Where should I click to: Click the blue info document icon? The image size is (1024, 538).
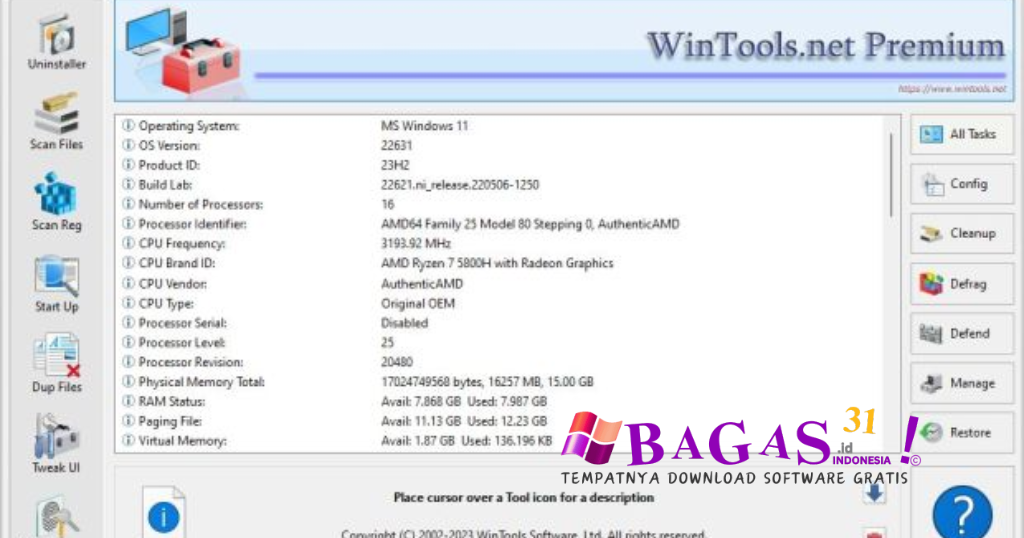click(163, 514)
